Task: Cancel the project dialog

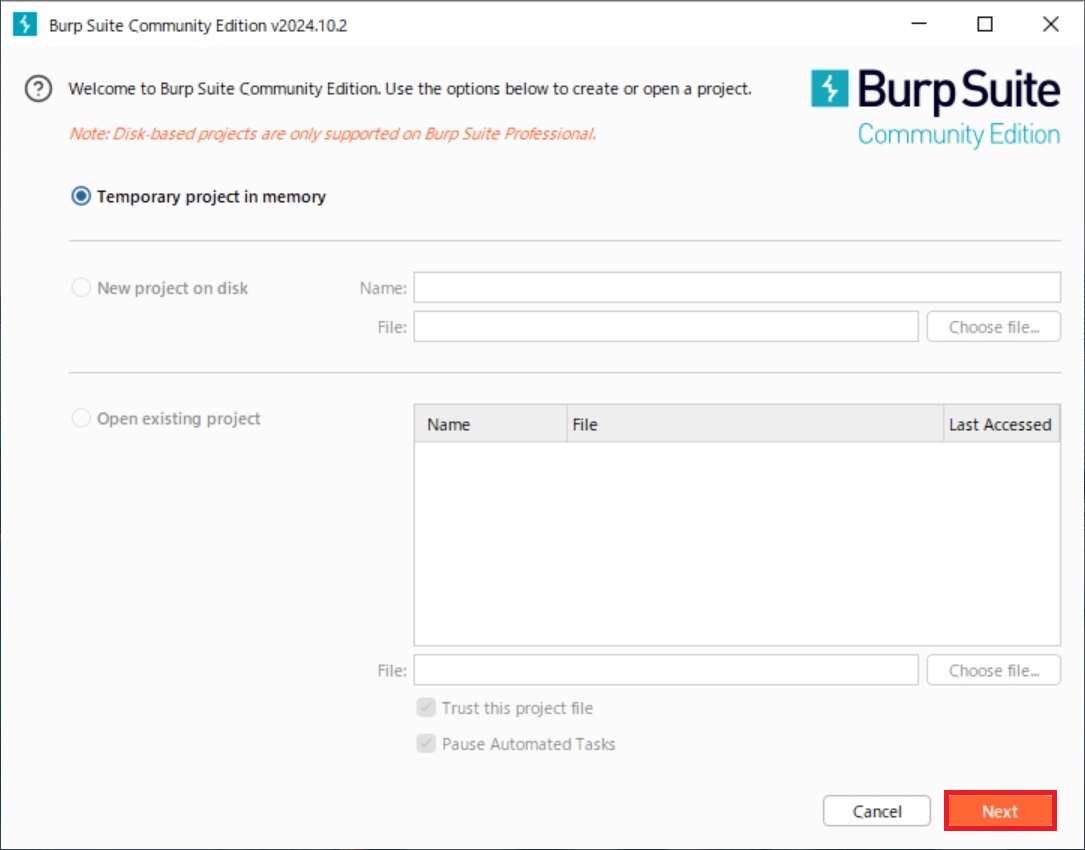Action: (x=877, y=811)
